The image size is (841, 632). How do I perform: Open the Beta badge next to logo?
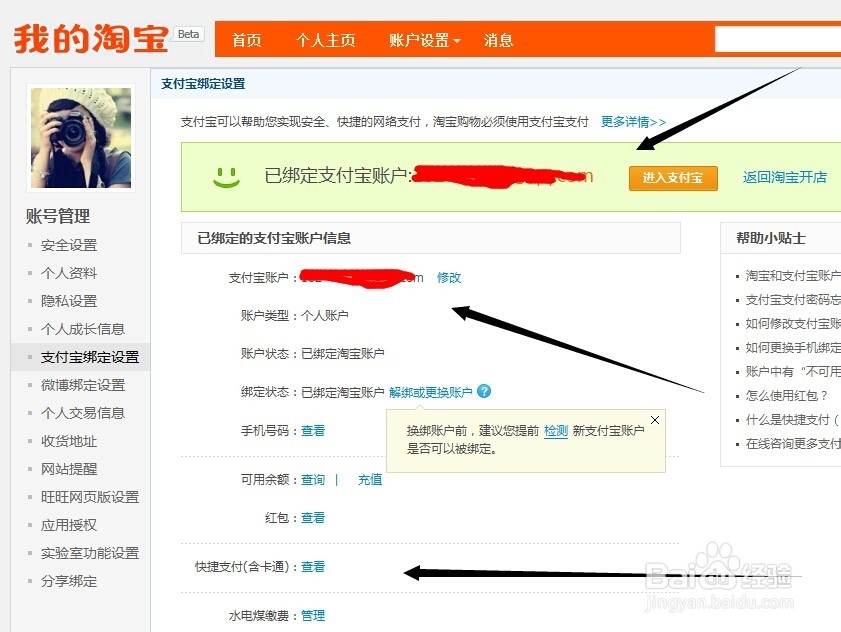coord(188,34)
